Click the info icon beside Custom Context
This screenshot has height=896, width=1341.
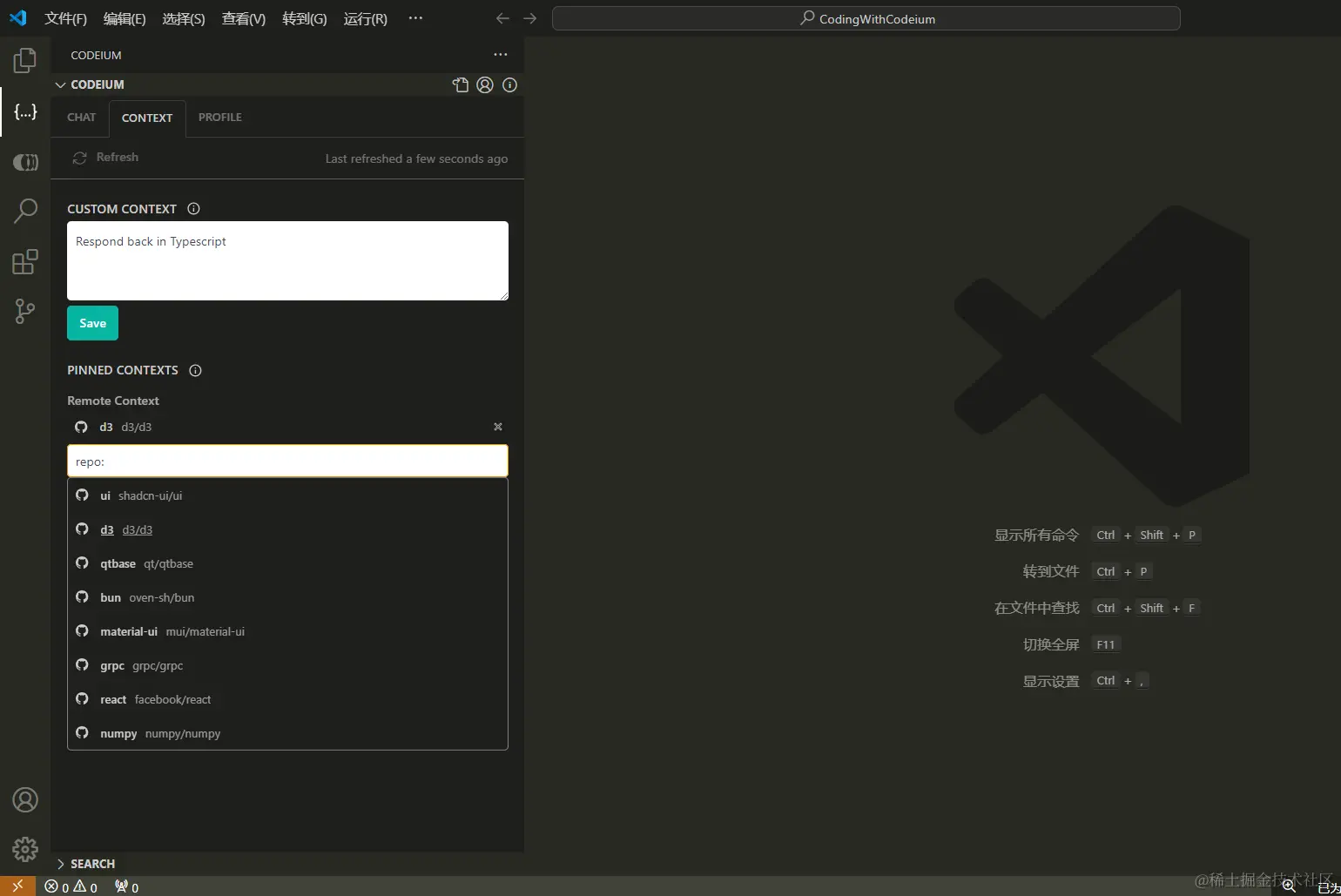click(x=194, y=208)
